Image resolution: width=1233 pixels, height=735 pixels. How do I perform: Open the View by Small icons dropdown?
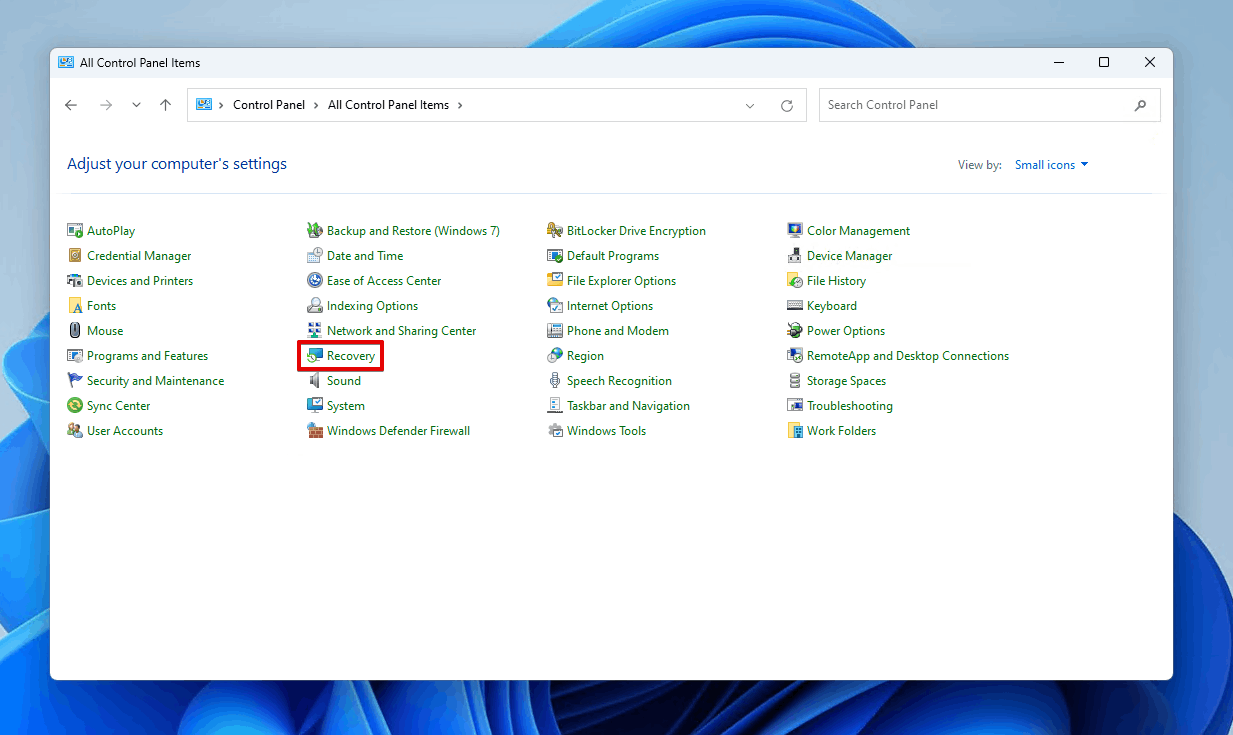(1051, 165)
